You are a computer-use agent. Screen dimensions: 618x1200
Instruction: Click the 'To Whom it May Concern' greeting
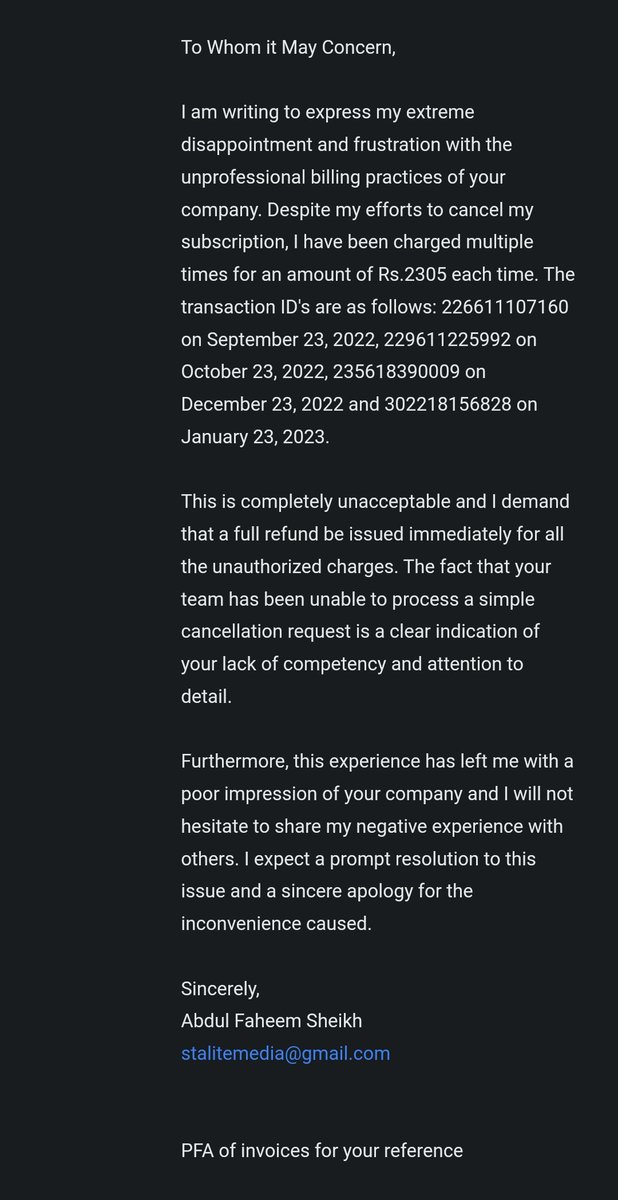pyautogui.click(x=288, y=47)
